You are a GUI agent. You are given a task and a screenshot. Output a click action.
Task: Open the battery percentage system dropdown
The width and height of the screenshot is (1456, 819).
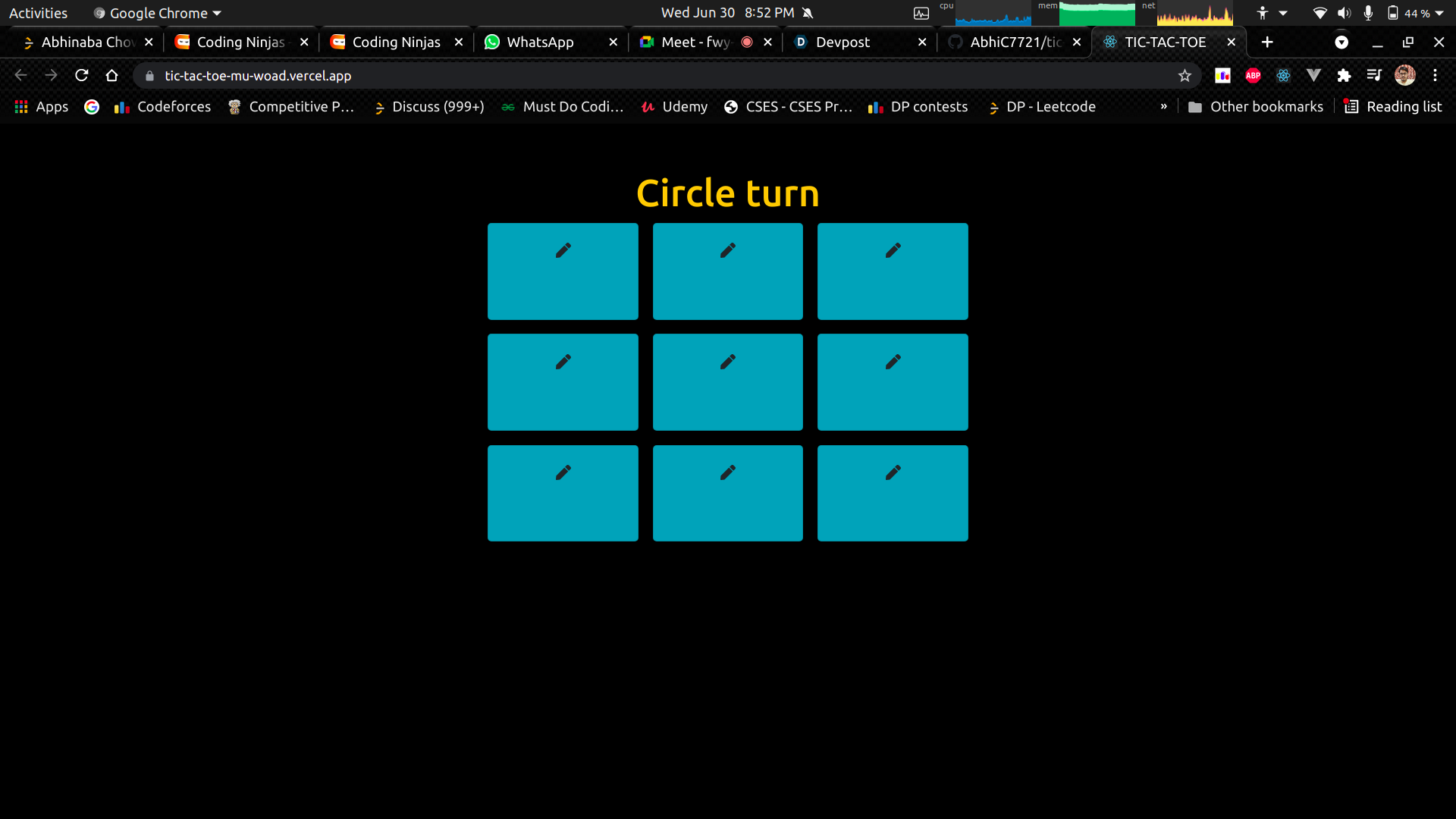pos(1420,12)
